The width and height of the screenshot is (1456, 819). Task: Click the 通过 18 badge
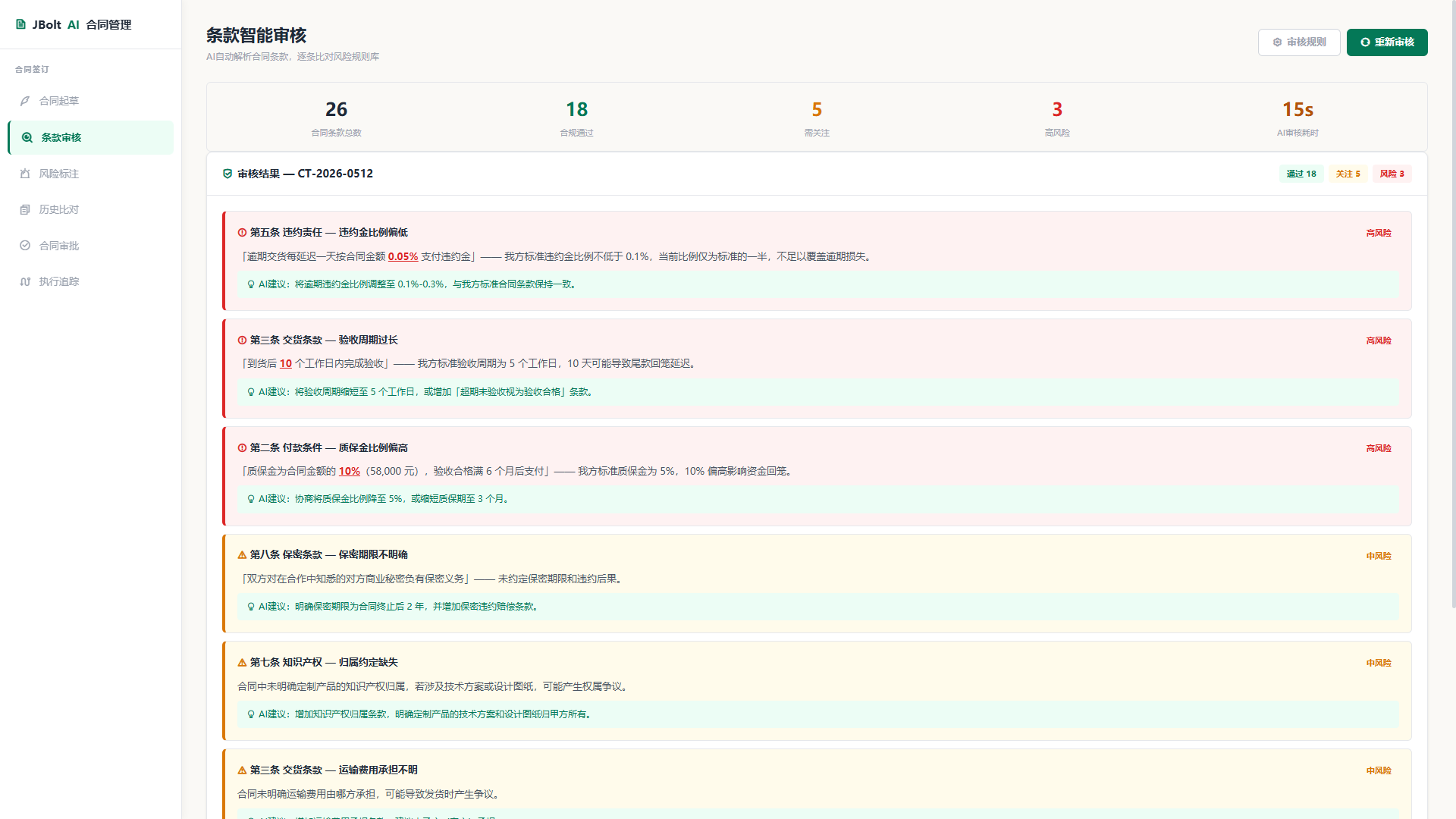(x=1301, y=174)
